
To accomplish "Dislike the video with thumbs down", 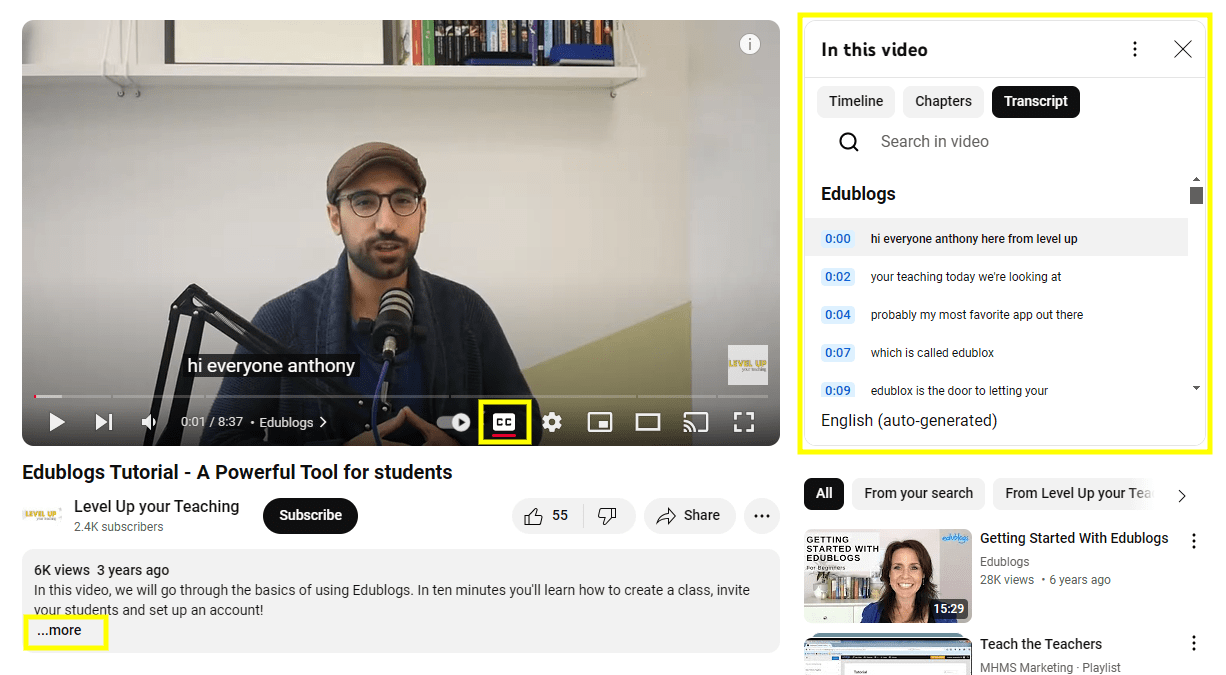I will [x=607, y=515].
